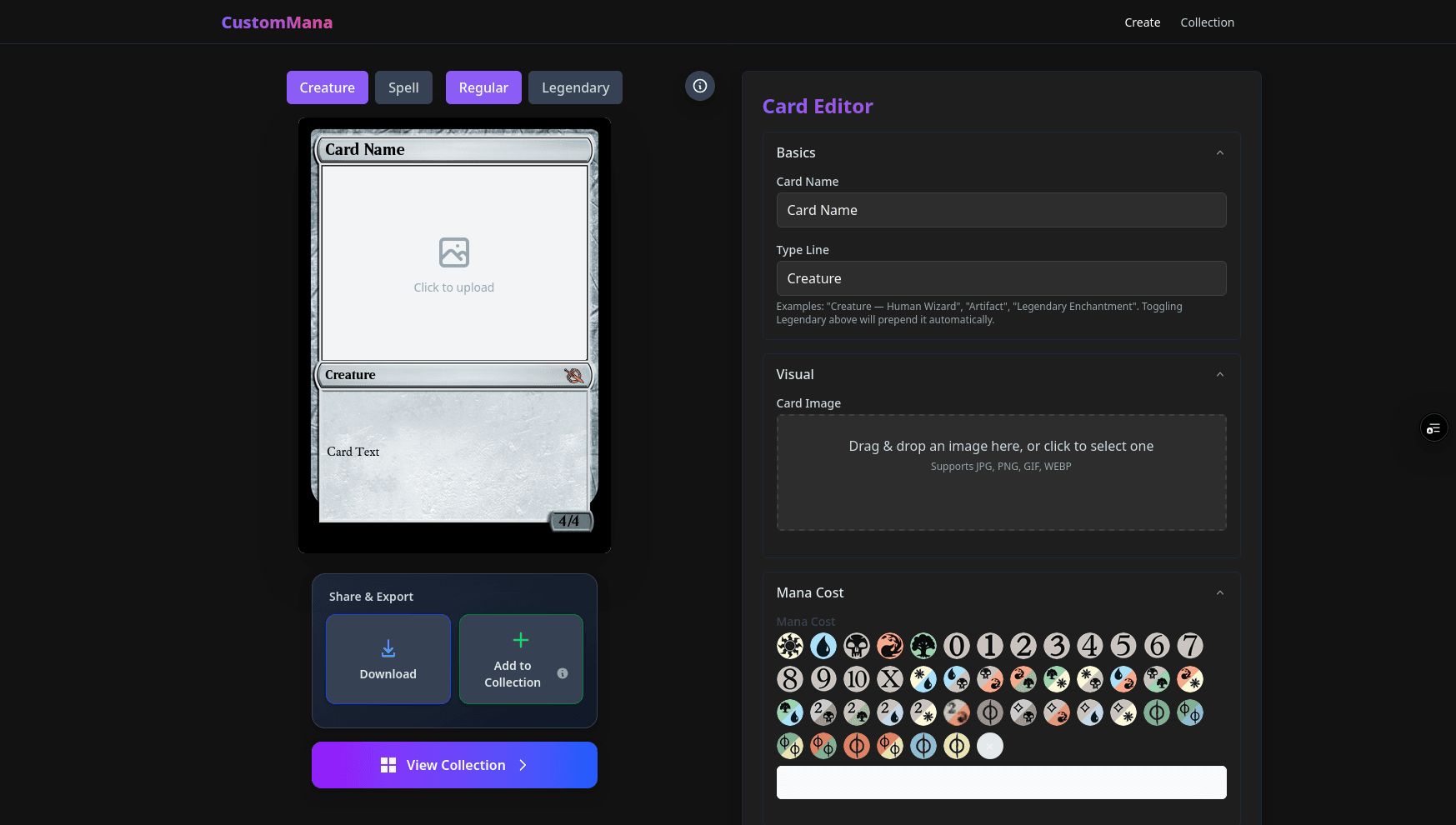Image resolution: width=1456 pixels, height=825 pixels.
Task: Add red fire mana symbol
Action: pyautogui.click(x=889, y=646)
